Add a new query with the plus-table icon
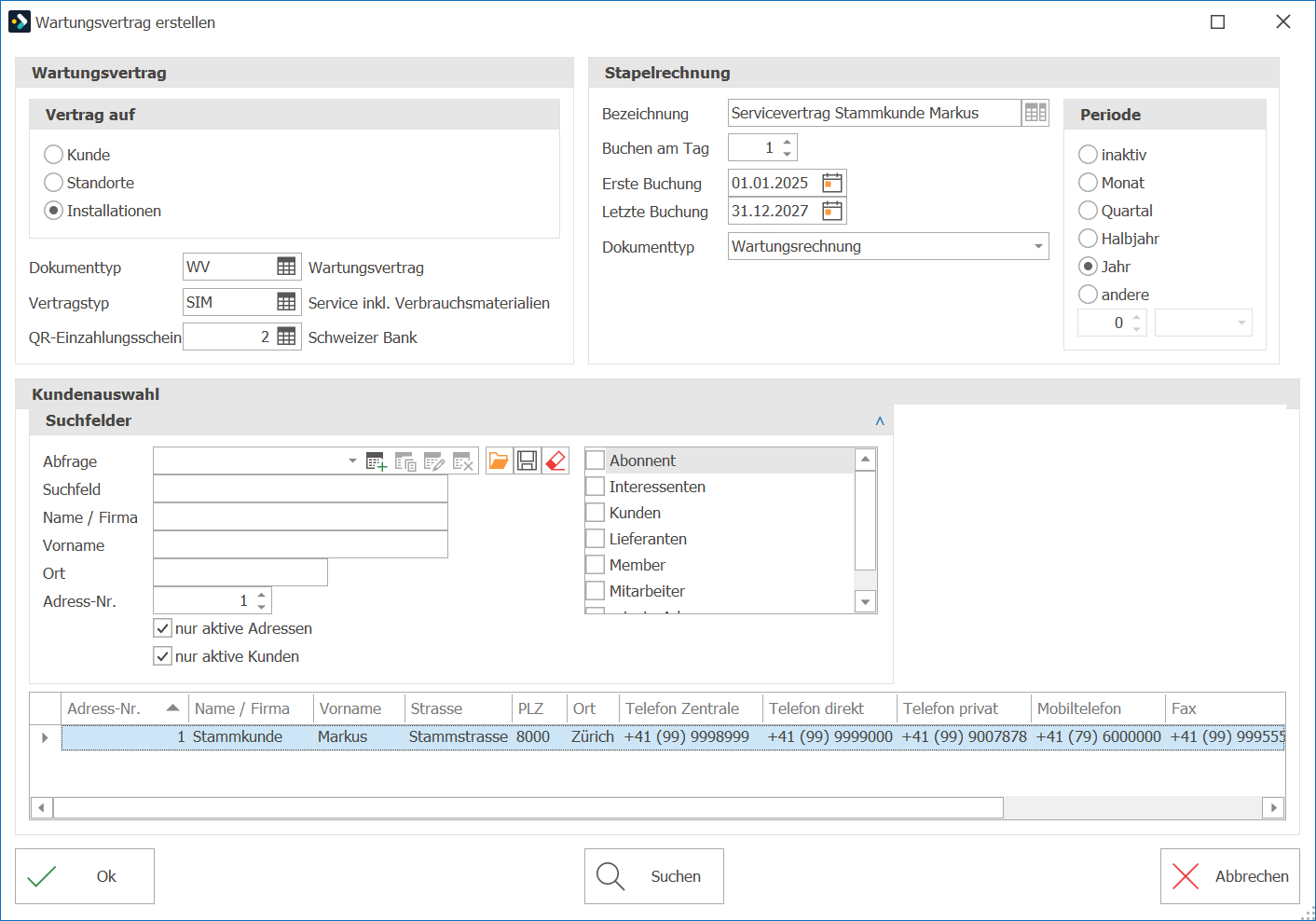Image resolution: width=1316 pixels, height=921 pixels. tap(377, 461)
